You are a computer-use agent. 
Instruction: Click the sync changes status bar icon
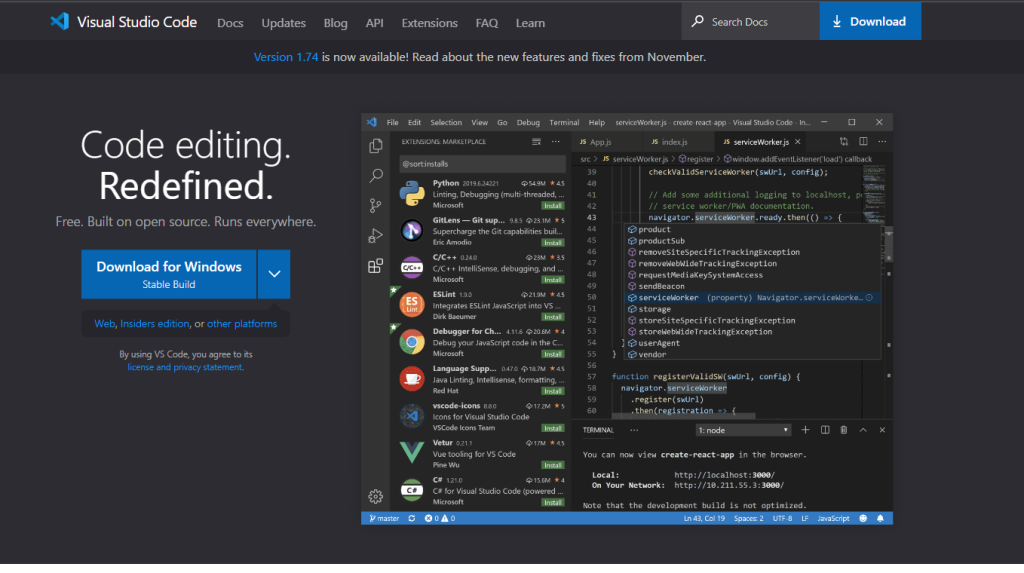[x=412, y=519]
